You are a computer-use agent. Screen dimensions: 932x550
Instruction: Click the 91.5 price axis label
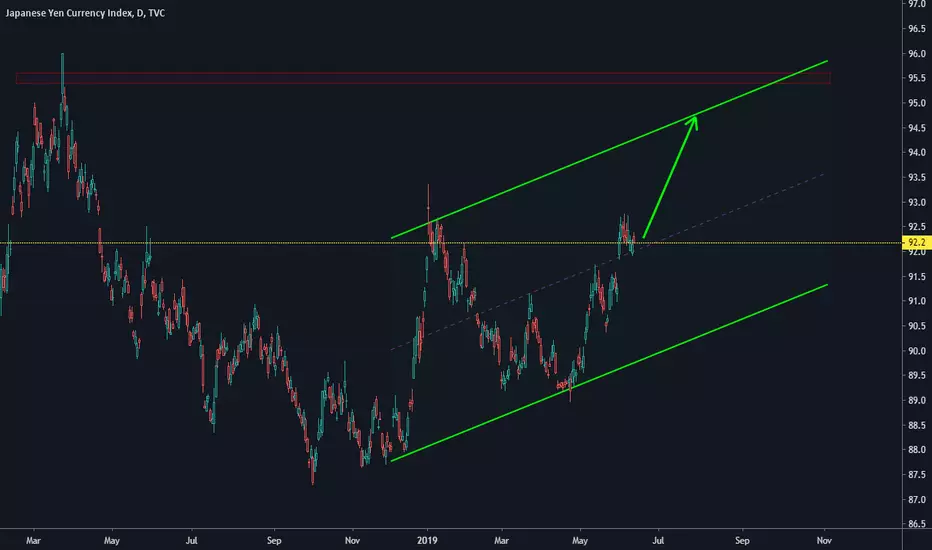click(917, 276)
